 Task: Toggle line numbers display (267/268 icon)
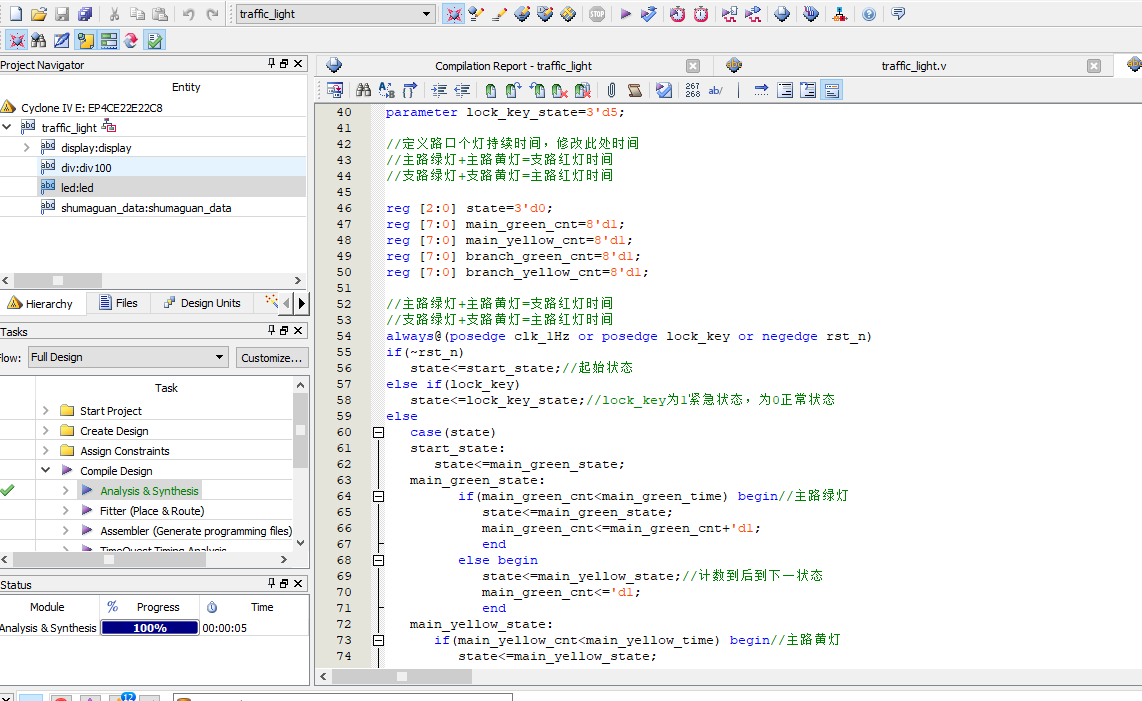tap(693, 90)
